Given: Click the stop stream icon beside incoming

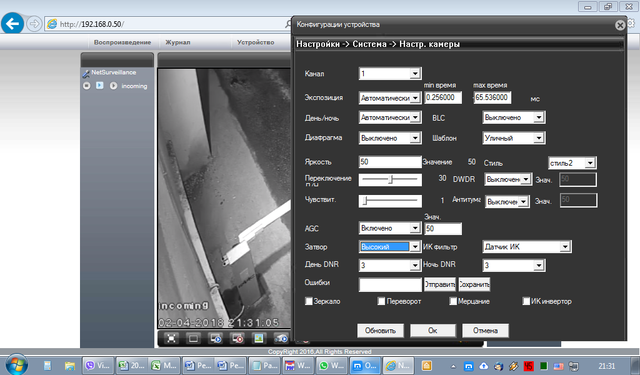Looking at the screenshot, I should (87, 86).
